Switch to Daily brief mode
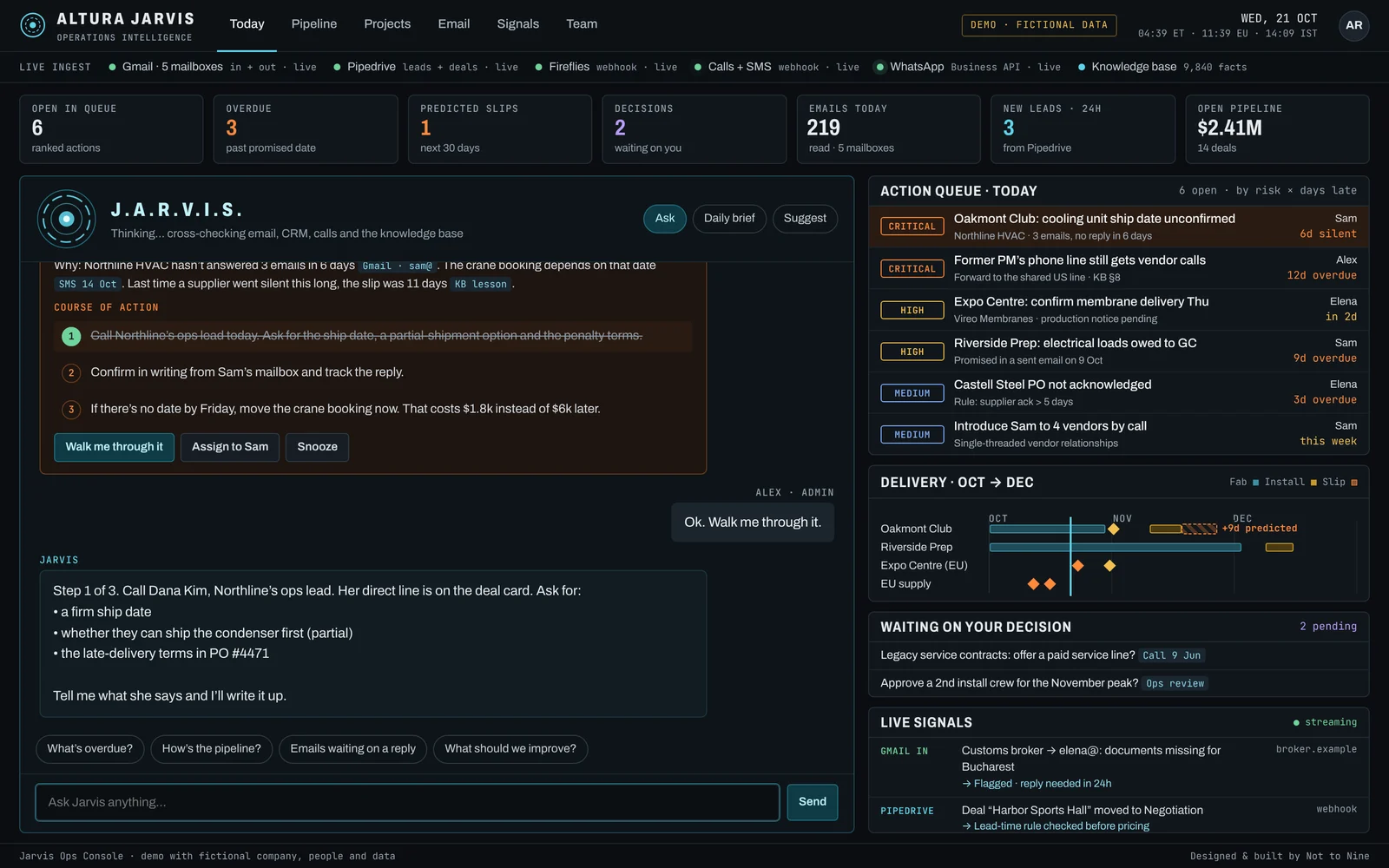This screenshot has height=868, width=1389. pyautogui.click(x=729, y=219)
